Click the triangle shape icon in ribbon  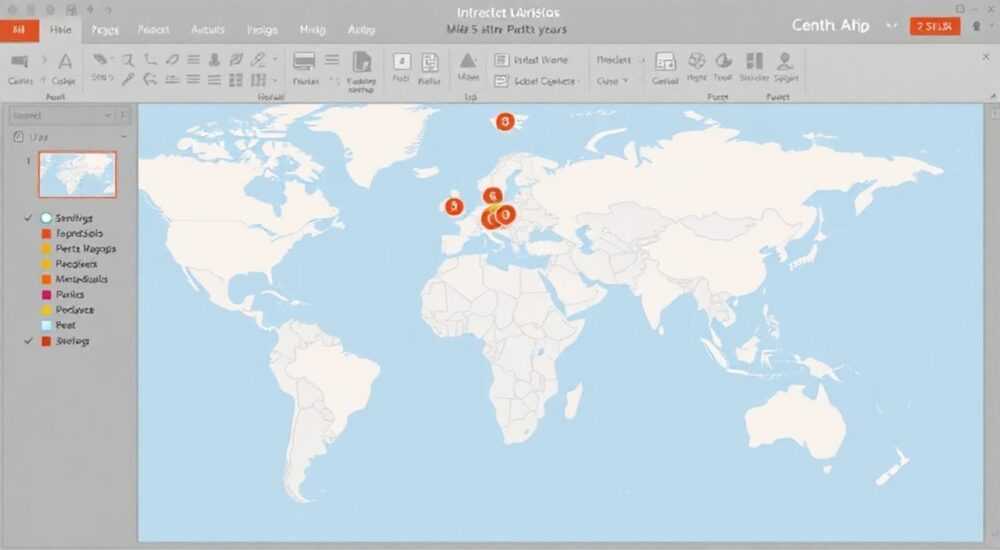[x=467, y=60]
